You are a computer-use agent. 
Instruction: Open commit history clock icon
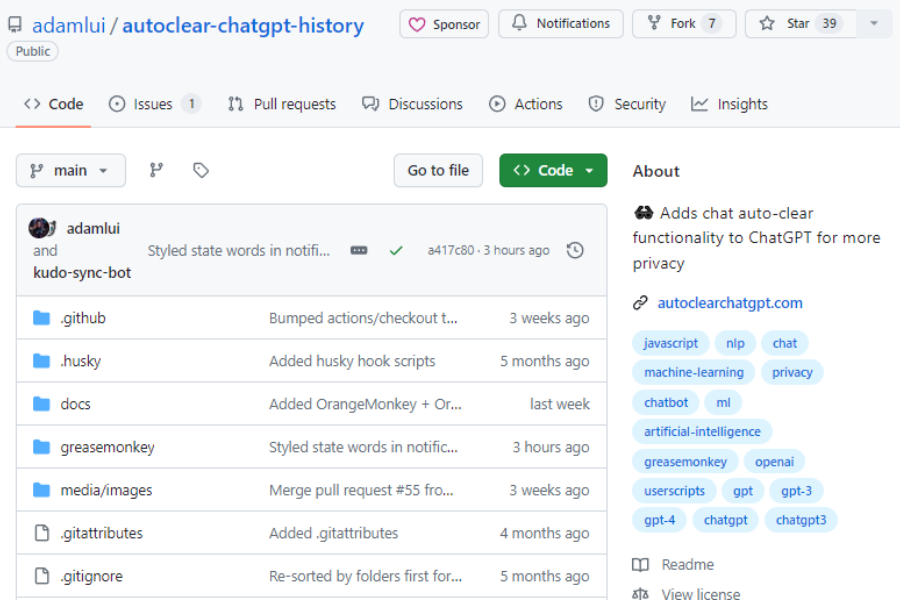(575, 250)
